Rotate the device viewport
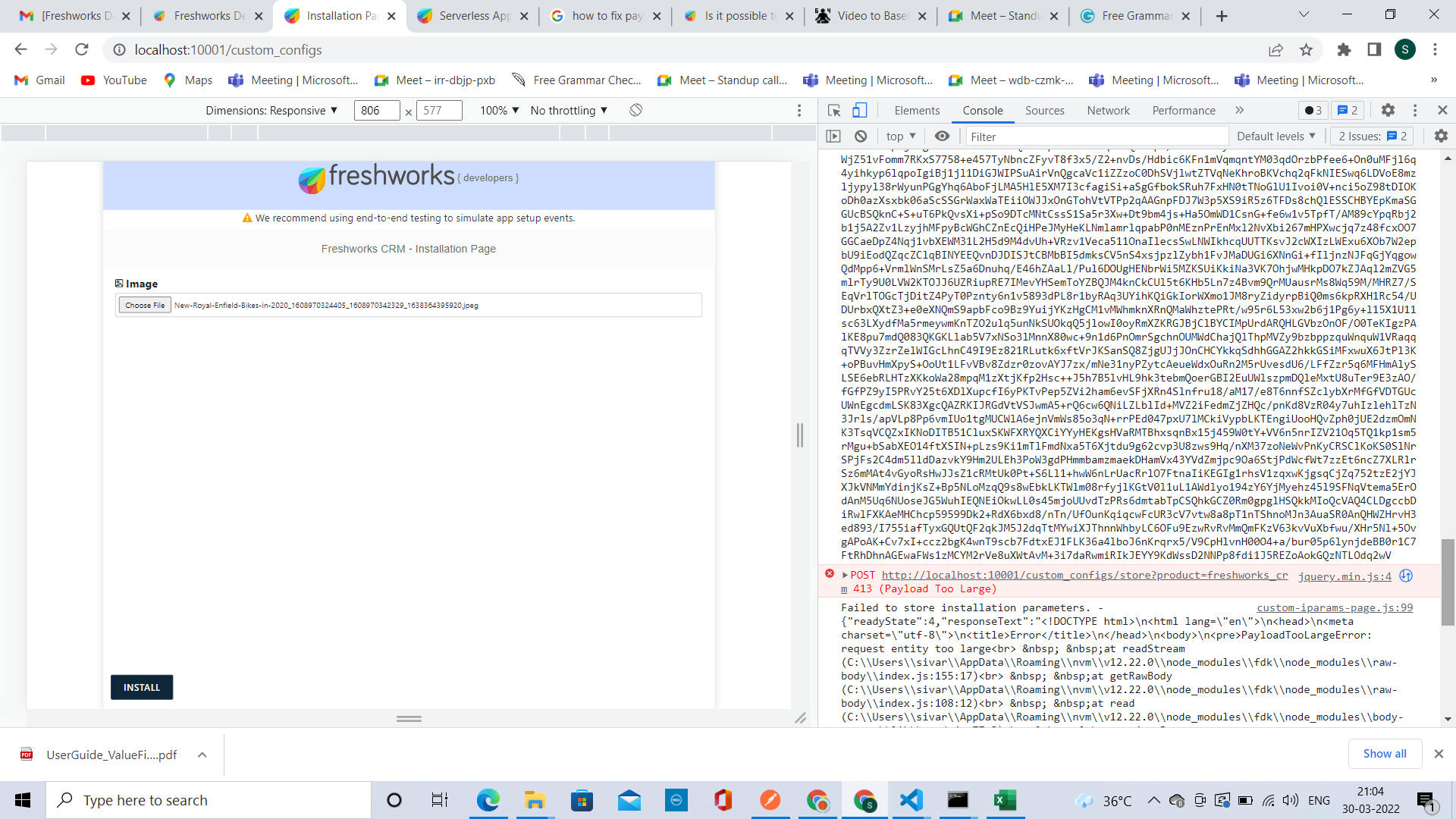1456x819 pixels. pos(635,111)
